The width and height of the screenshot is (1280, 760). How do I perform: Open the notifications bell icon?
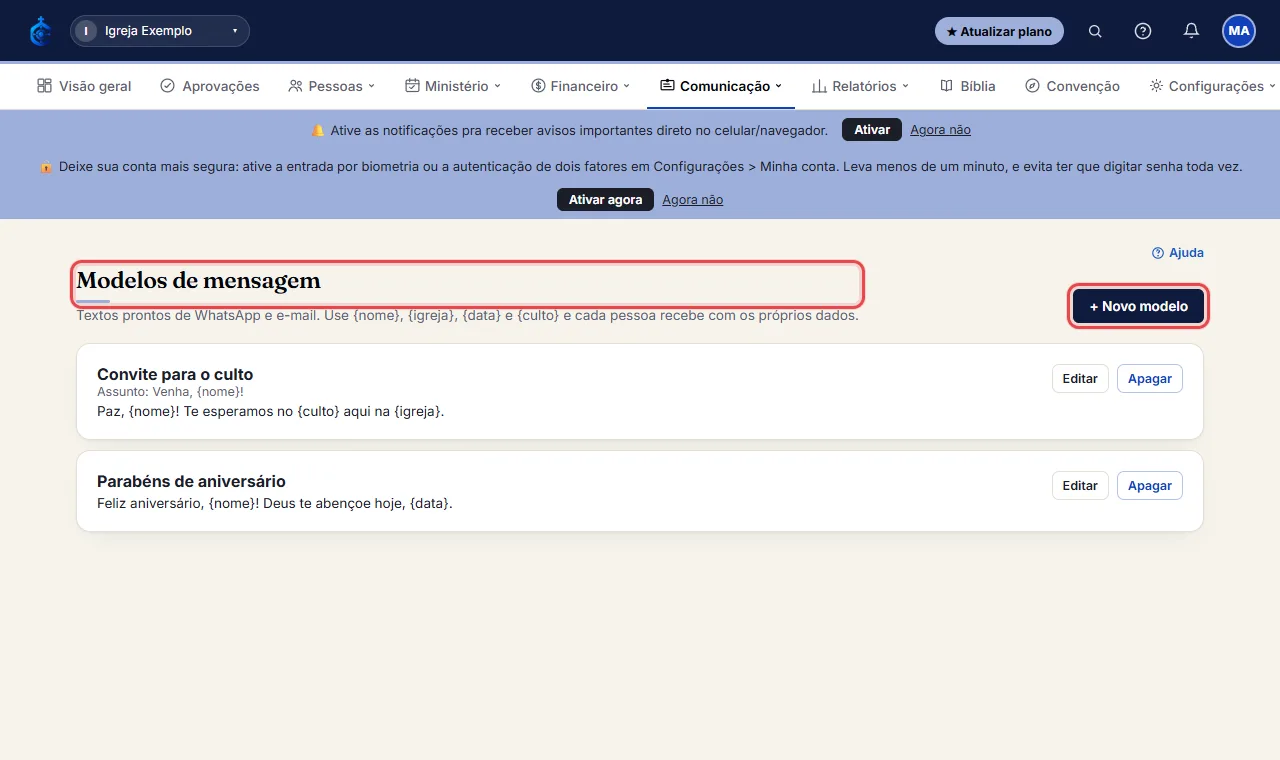1191,31
